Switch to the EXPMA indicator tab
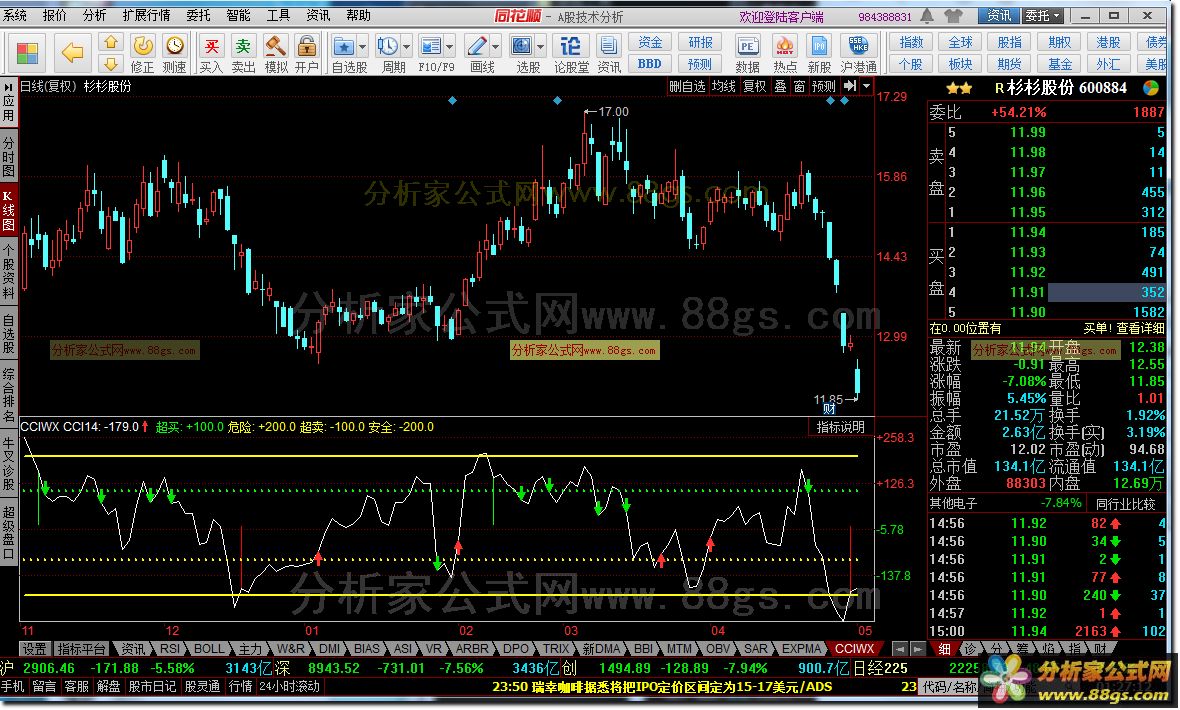The width and height of the screenshot is (1180, 710). [801, 648]
